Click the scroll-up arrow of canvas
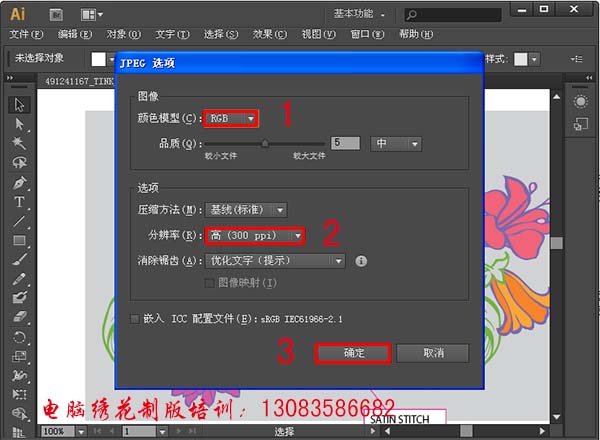The image size is (600, 440). pyautogui.click(x=557, y=97)
